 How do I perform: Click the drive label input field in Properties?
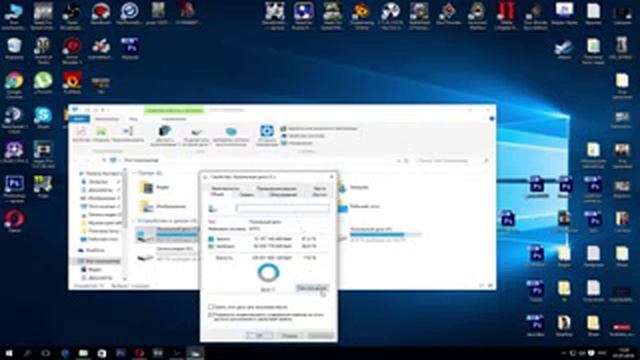coord(282,209)
